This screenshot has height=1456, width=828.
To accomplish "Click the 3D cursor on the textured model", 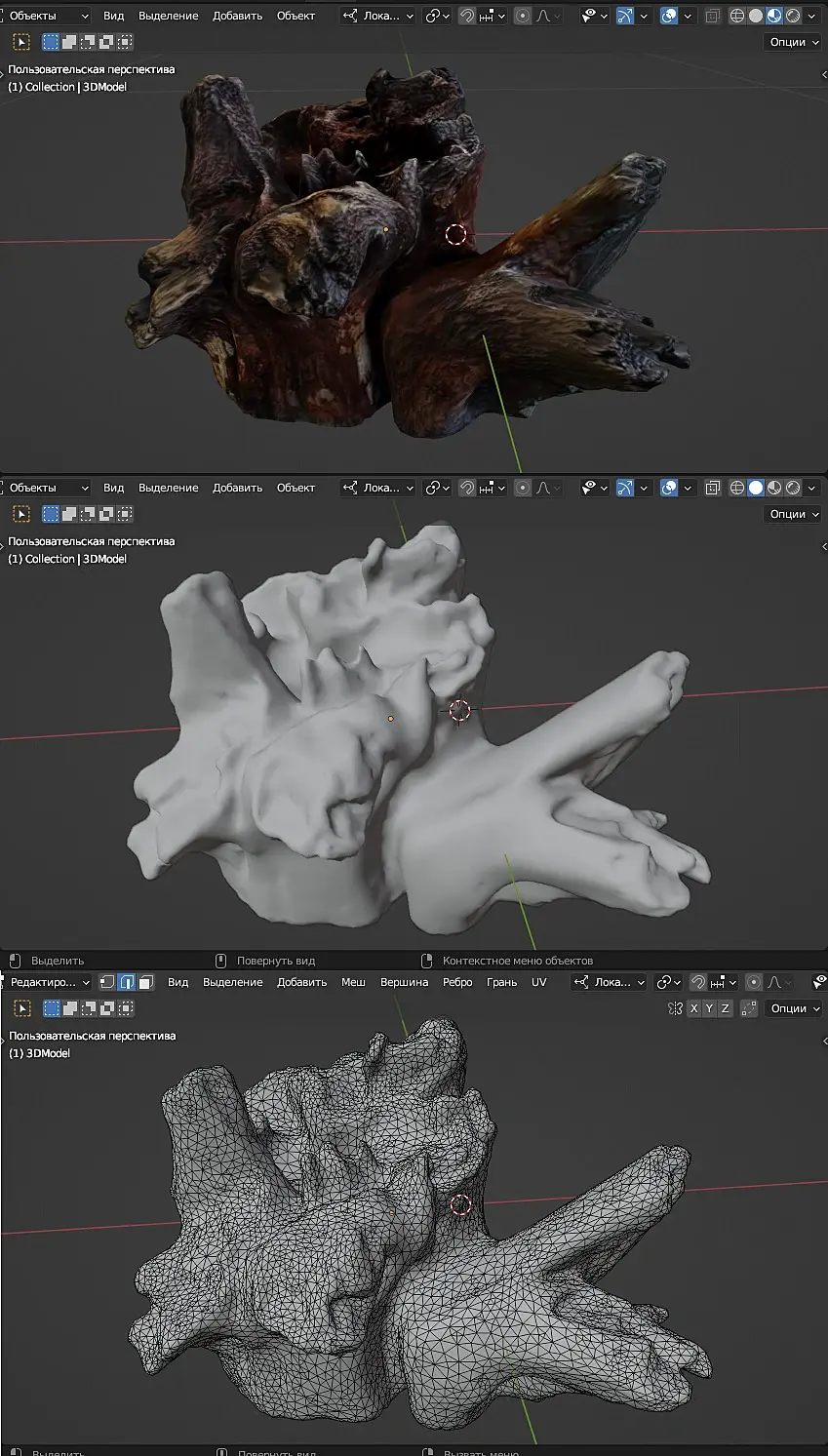I will point(455,234).
